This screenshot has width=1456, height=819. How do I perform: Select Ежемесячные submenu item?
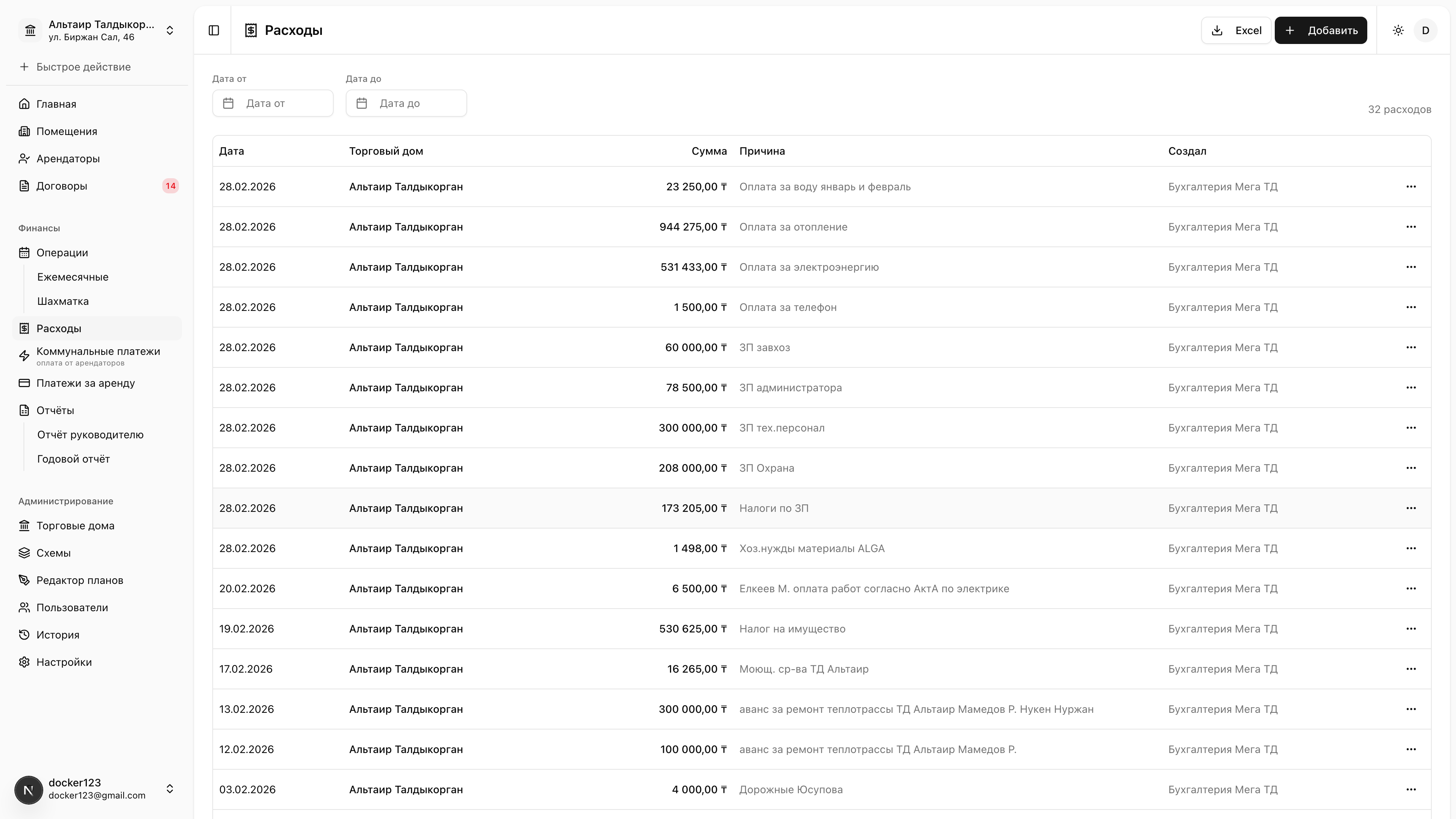[x=73, y=277]
